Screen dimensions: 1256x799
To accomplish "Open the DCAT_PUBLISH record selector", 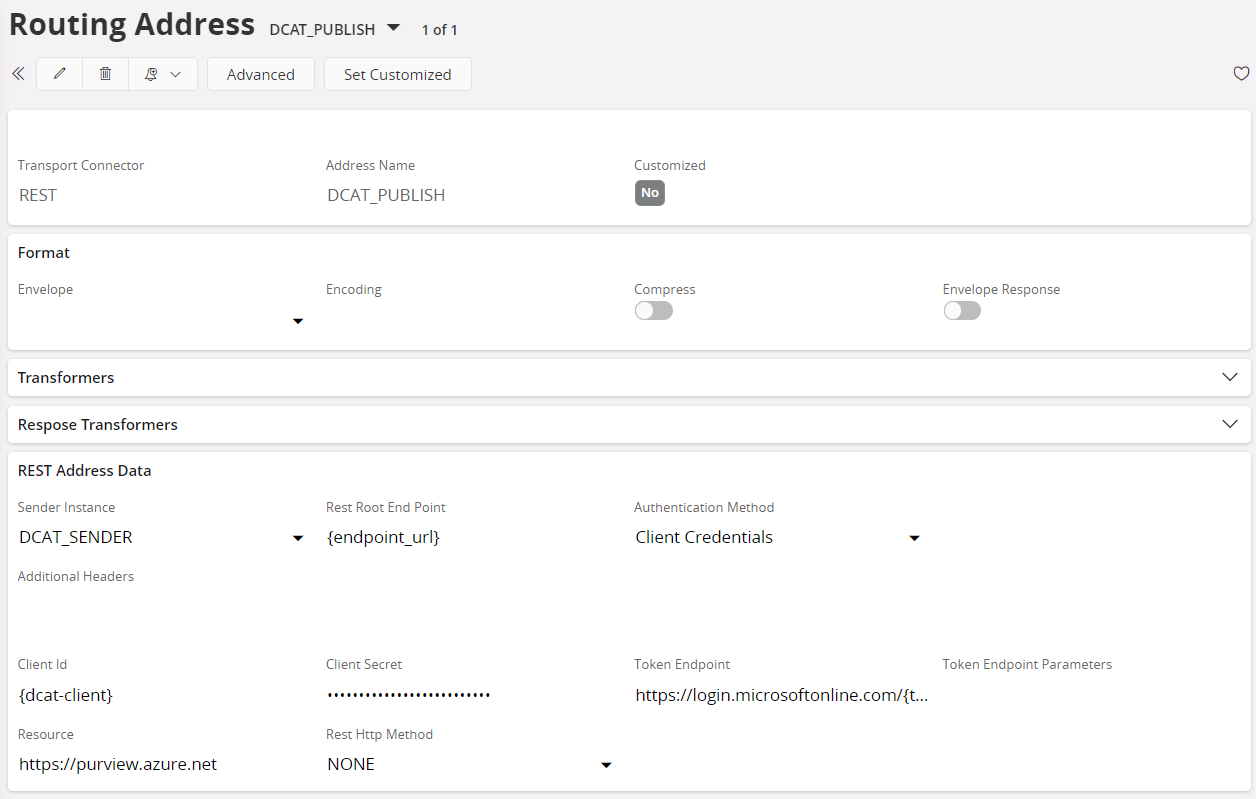I will click(393, 28).
